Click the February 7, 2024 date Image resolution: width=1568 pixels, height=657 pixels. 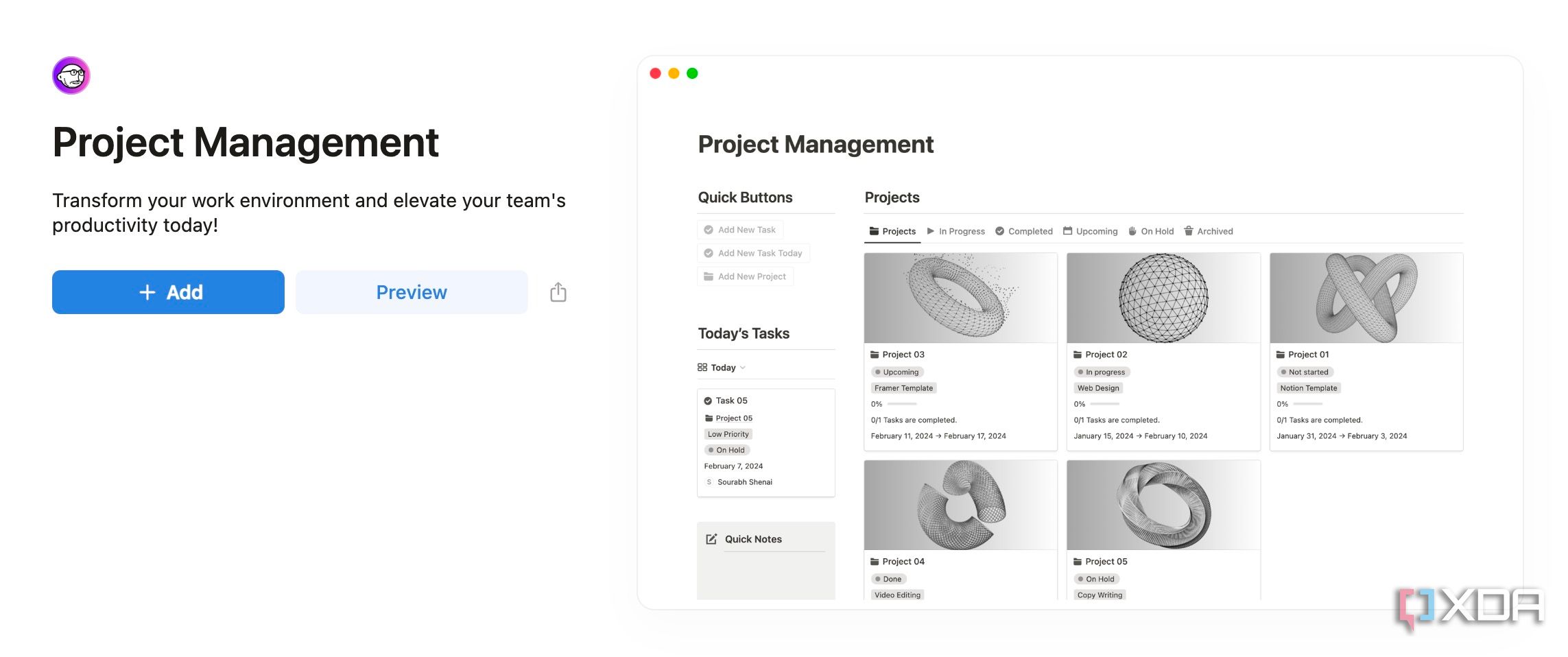pos(733,466)
